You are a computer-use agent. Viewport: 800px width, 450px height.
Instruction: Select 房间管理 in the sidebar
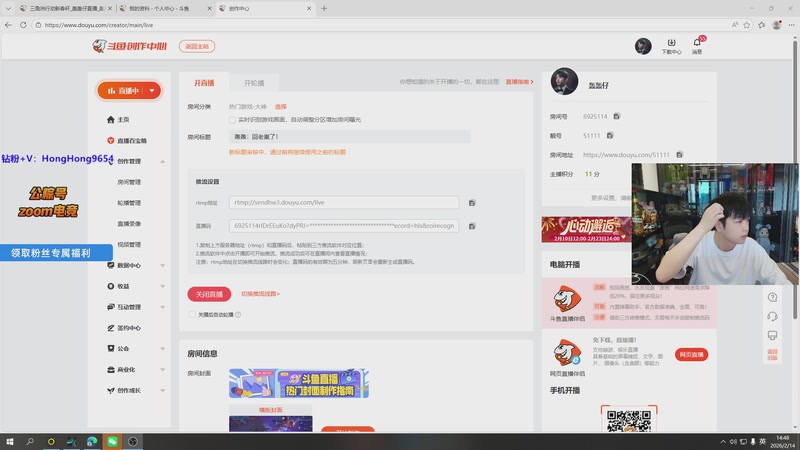click(x=129, y=182)
